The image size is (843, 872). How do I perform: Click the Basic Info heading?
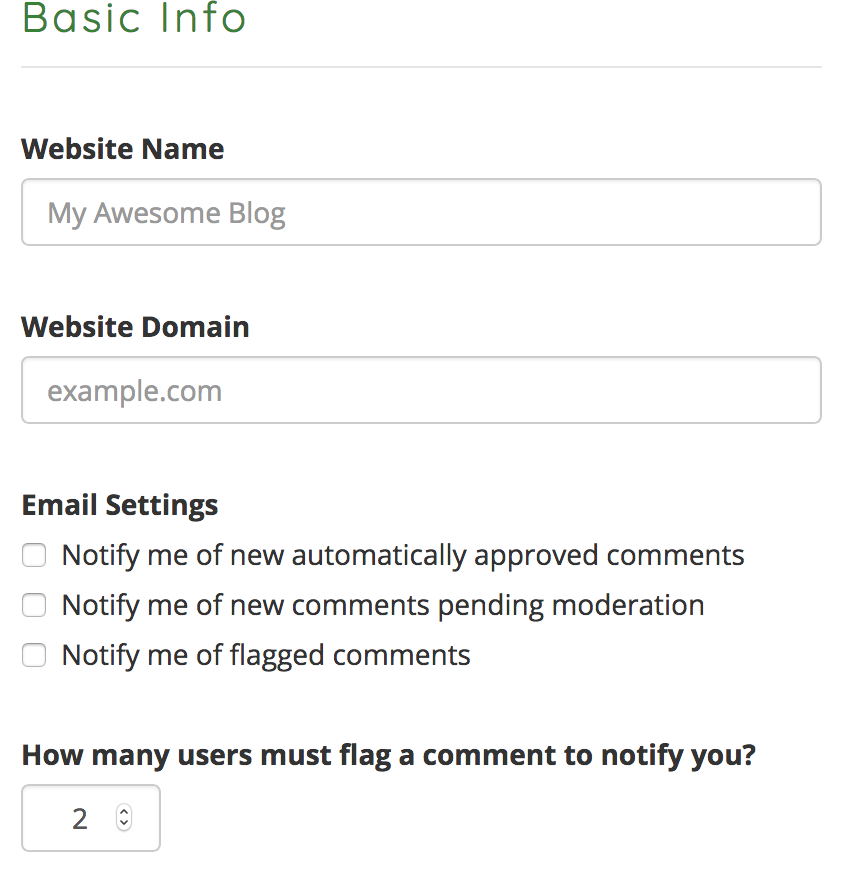[134, 18]
